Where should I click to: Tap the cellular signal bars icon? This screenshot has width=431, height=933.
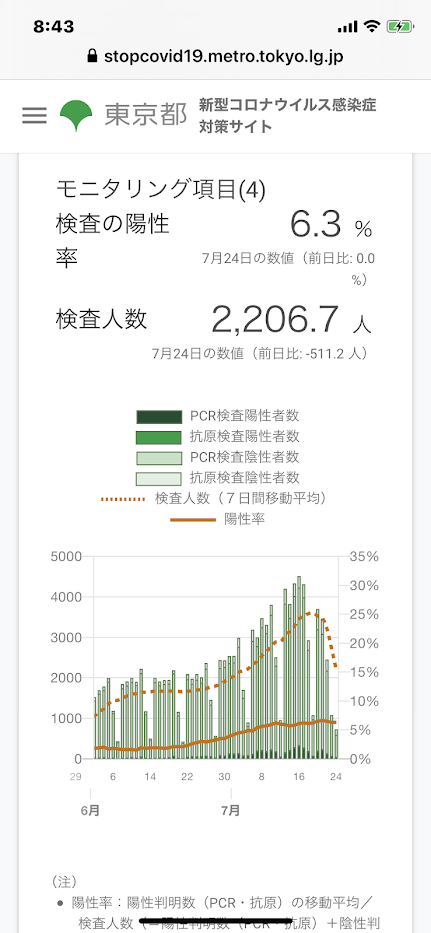[x=348, y=27]
